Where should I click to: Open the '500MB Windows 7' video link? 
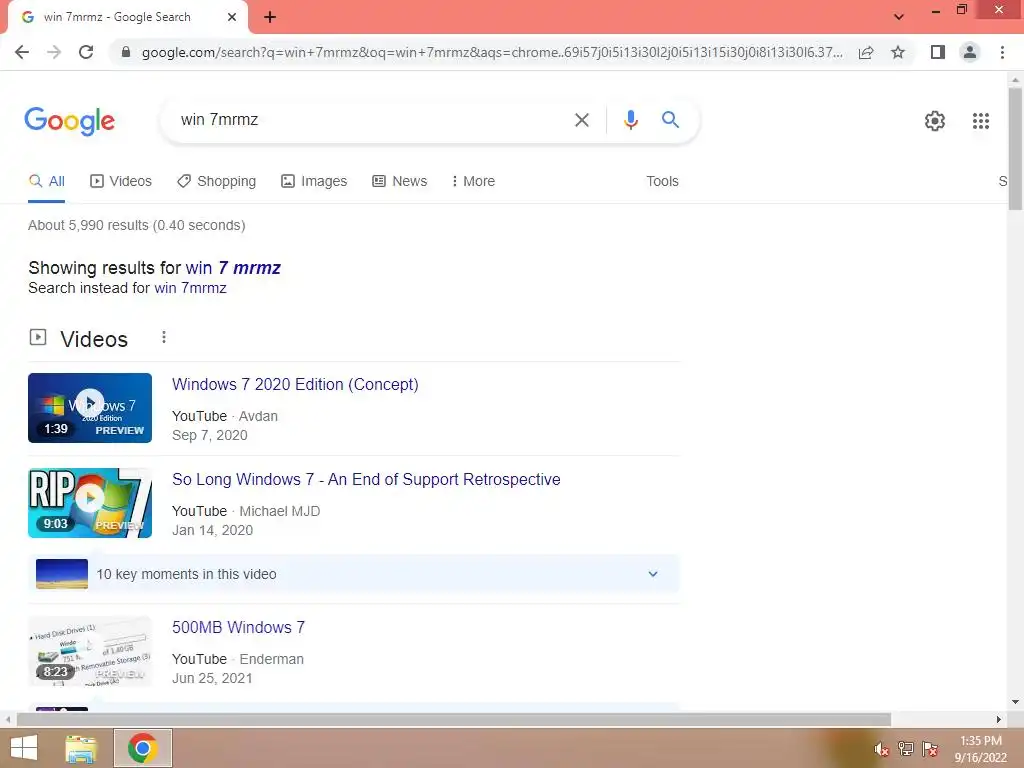click(238, 628)
